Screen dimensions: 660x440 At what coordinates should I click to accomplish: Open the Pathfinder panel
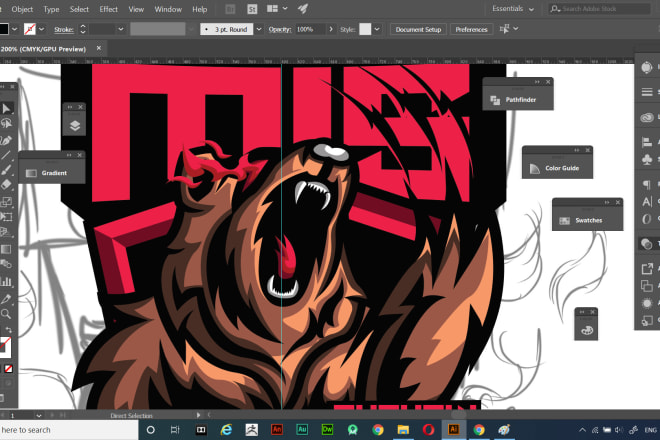point(514,100)
